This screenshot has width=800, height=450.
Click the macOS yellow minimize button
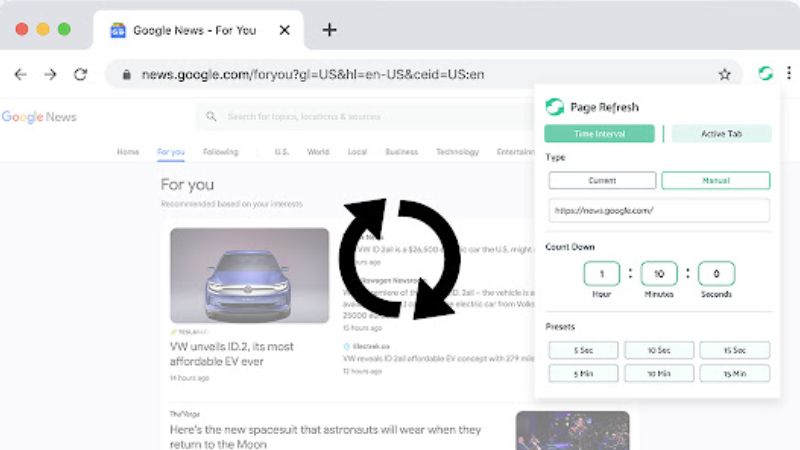[x=43, y=30]
